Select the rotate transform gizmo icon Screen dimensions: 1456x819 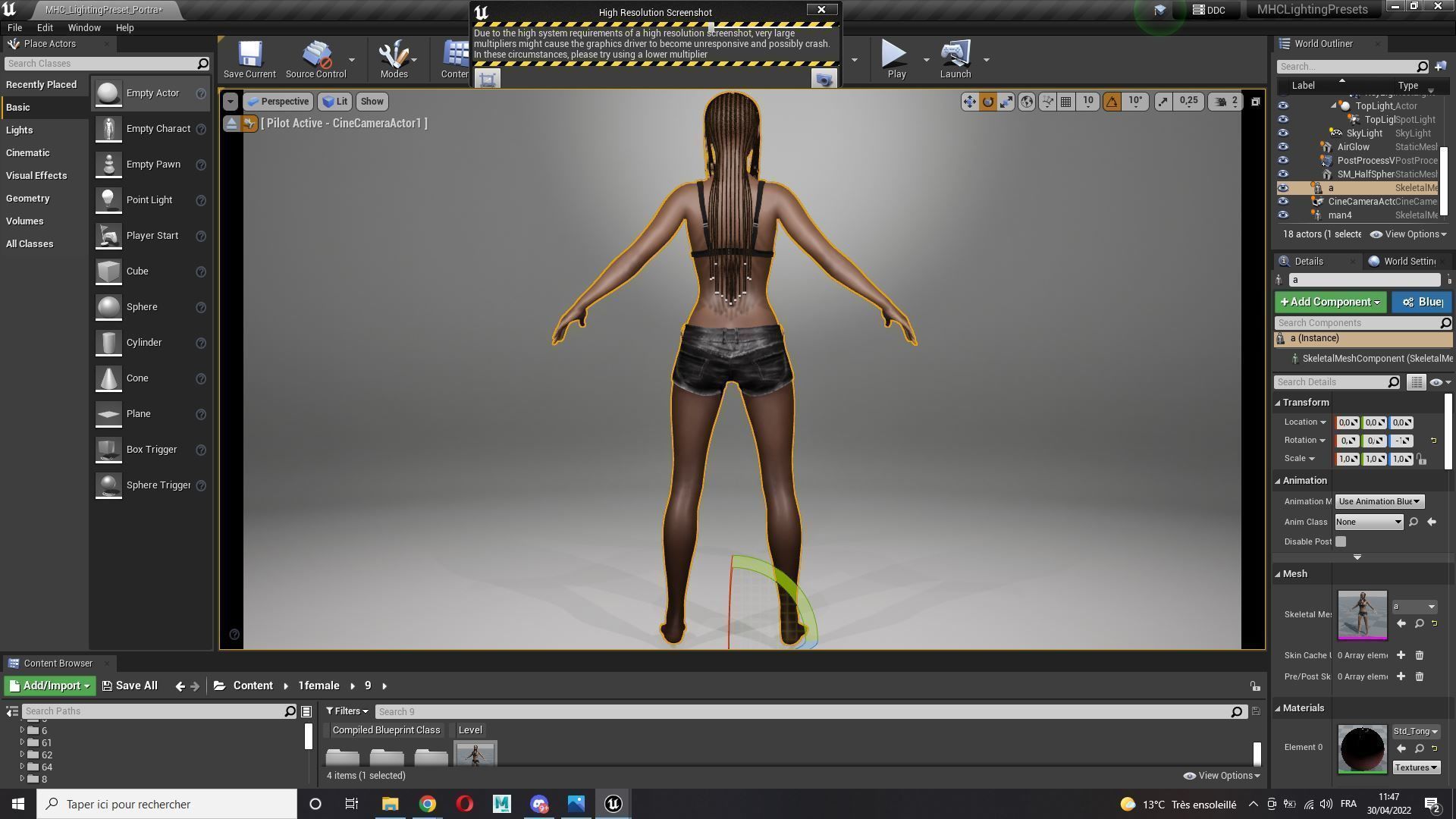(987, 102)
